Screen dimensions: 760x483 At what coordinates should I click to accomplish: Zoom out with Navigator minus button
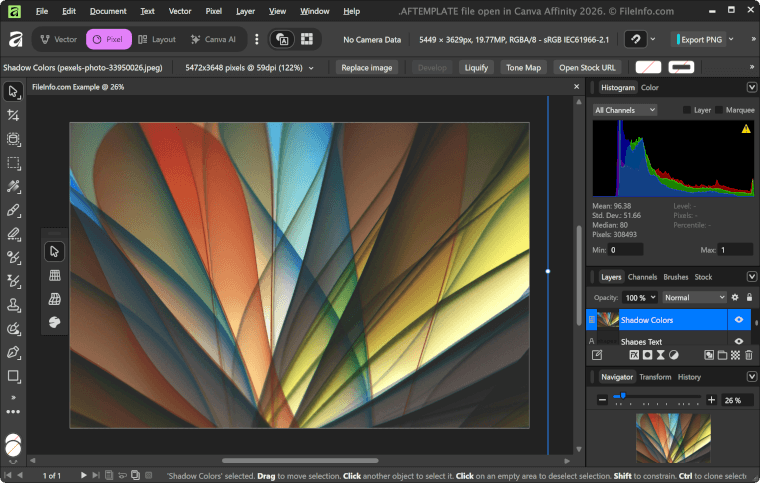pyautogui.click(x=602, y=400)
